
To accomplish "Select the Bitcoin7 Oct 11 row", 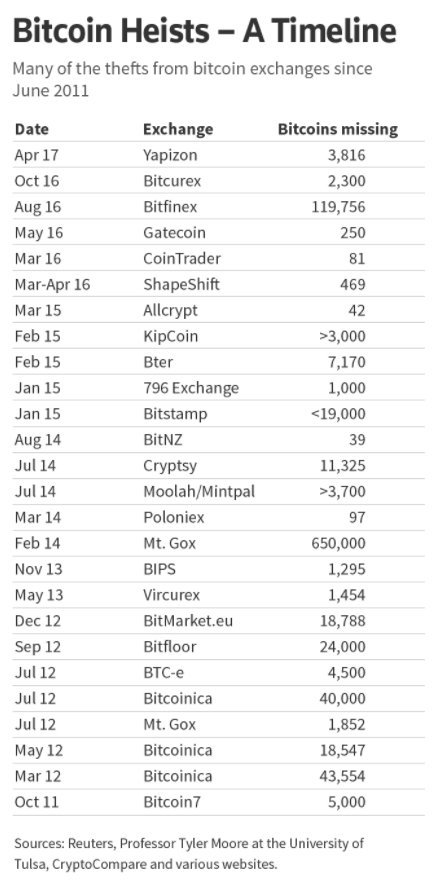I will click(x=219, y=802).
